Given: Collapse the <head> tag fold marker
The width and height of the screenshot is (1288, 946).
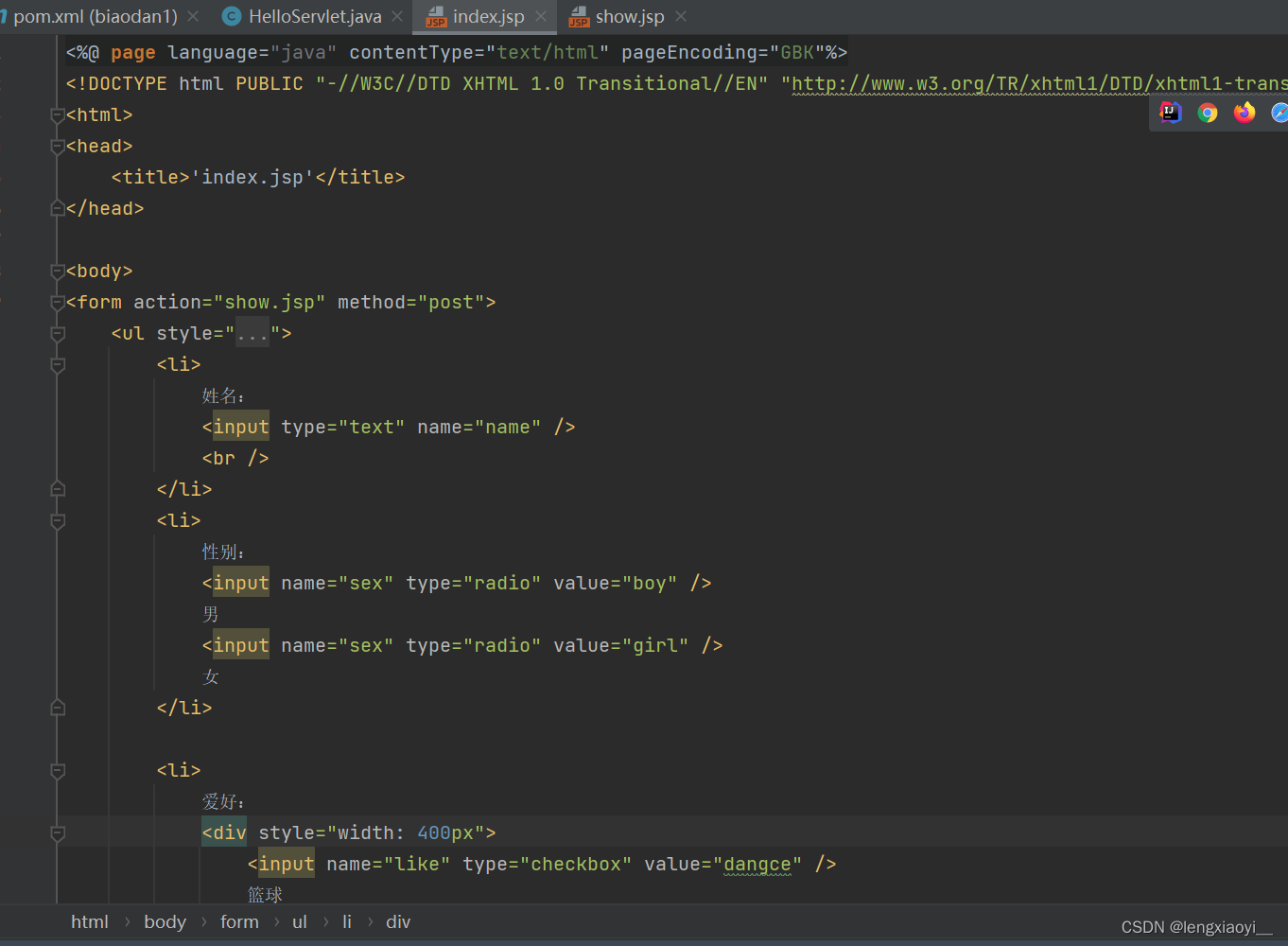Looking at the screenshot, I should 57,146.
